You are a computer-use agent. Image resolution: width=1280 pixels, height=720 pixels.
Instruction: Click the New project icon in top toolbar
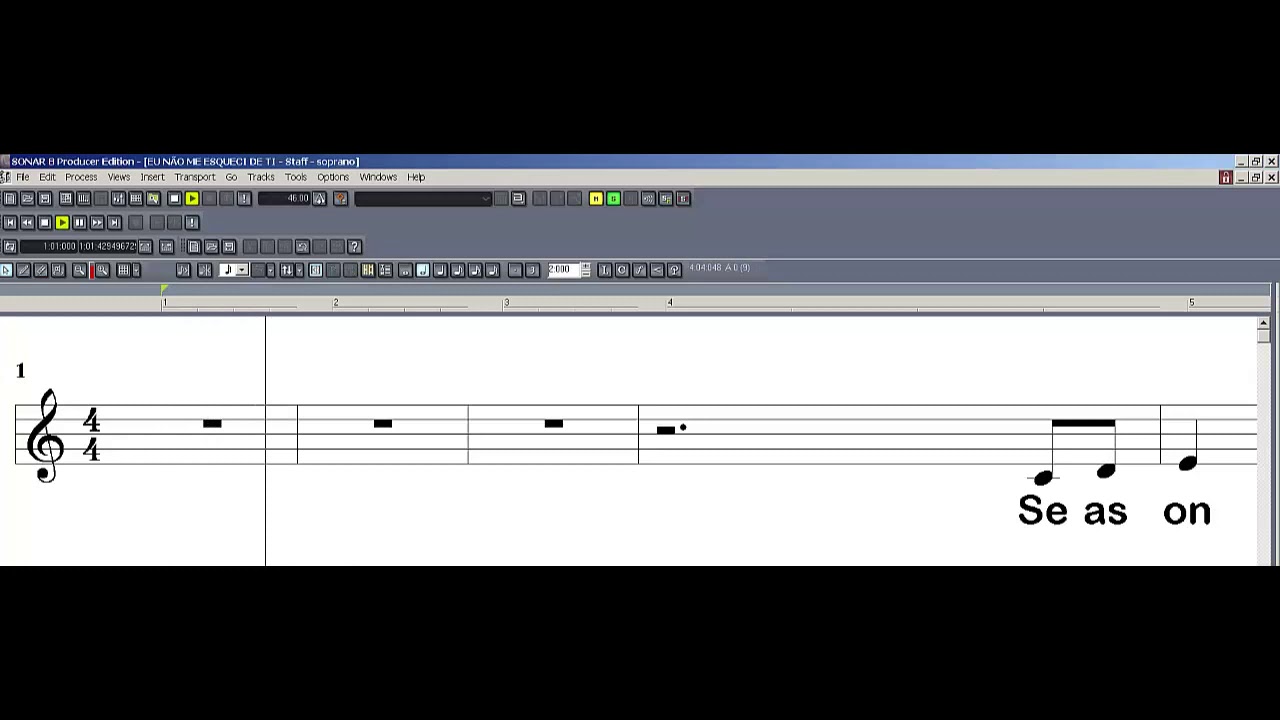point(10,198)
